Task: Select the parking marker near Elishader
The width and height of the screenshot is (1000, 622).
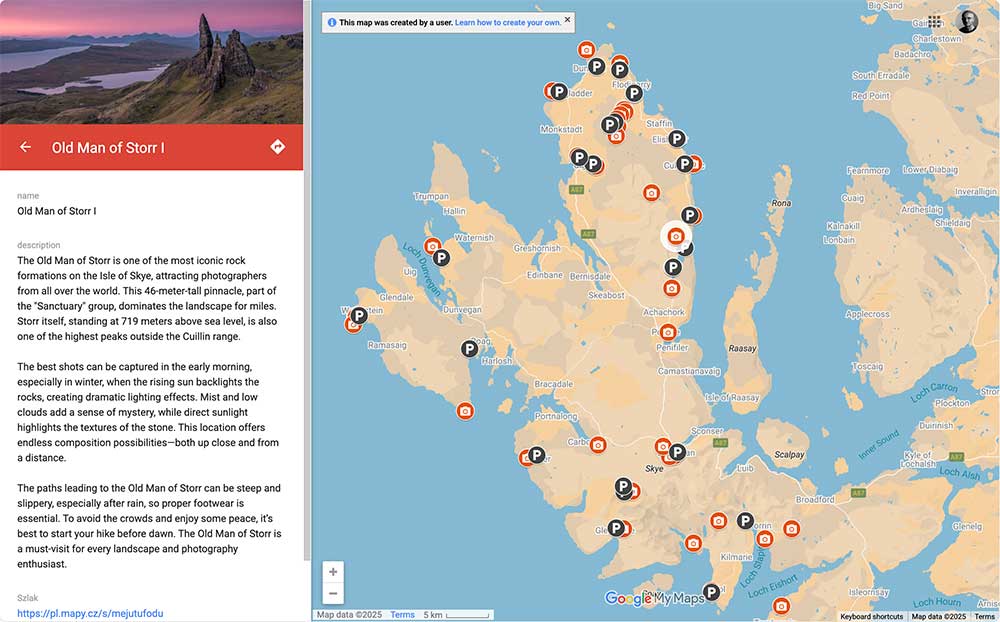Action: [x=677, y=138]
